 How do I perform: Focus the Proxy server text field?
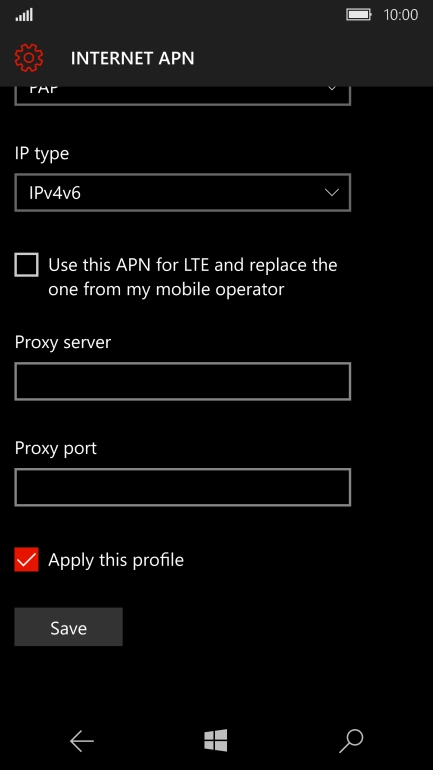pyautogui.click(x=183, y=382)
